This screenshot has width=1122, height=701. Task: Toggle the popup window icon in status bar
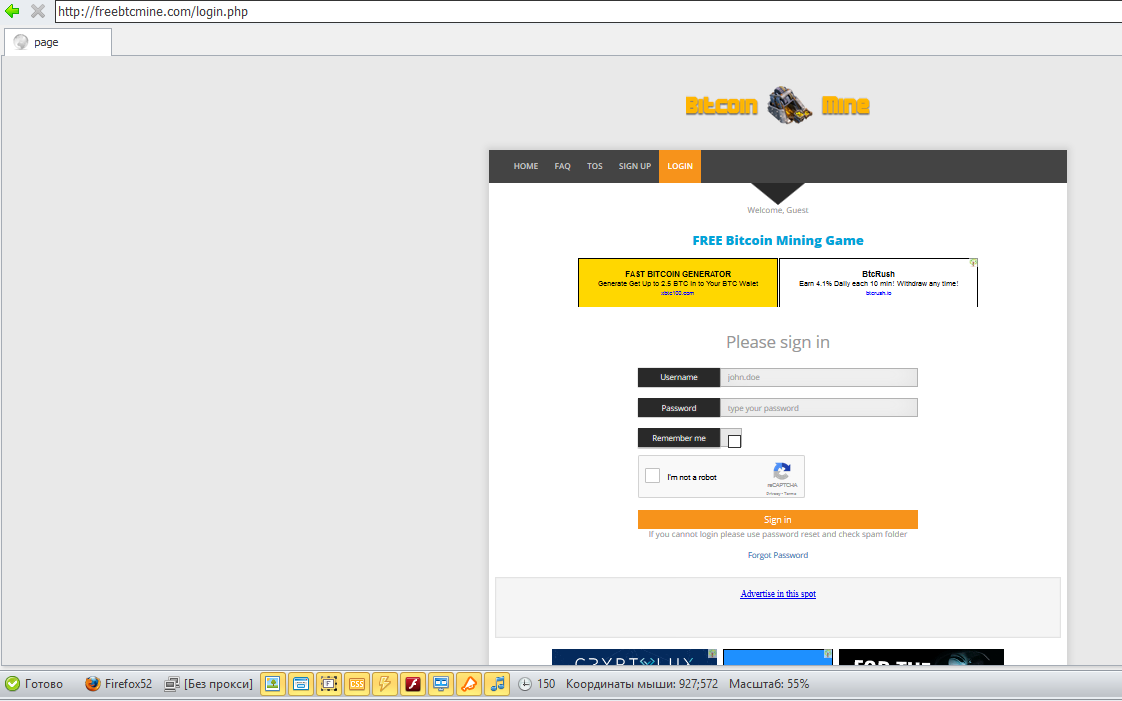pyautogui.click(x=301, y=684)
